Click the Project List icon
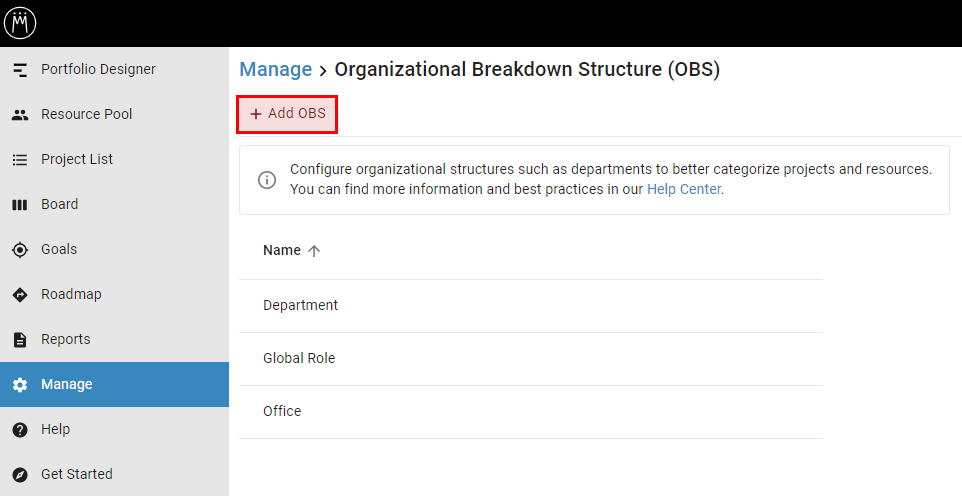This screenshot has width=962, height=496. tap(20, 160)
